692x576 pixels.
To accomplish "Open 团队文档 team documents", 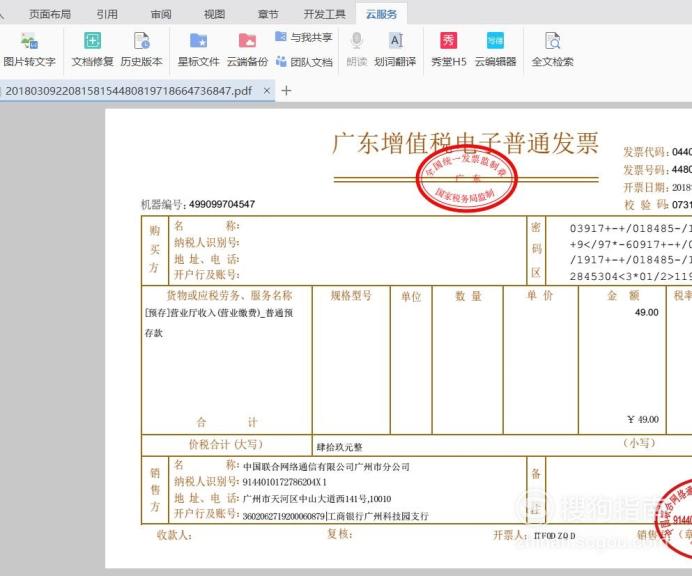I will point(304,62).
